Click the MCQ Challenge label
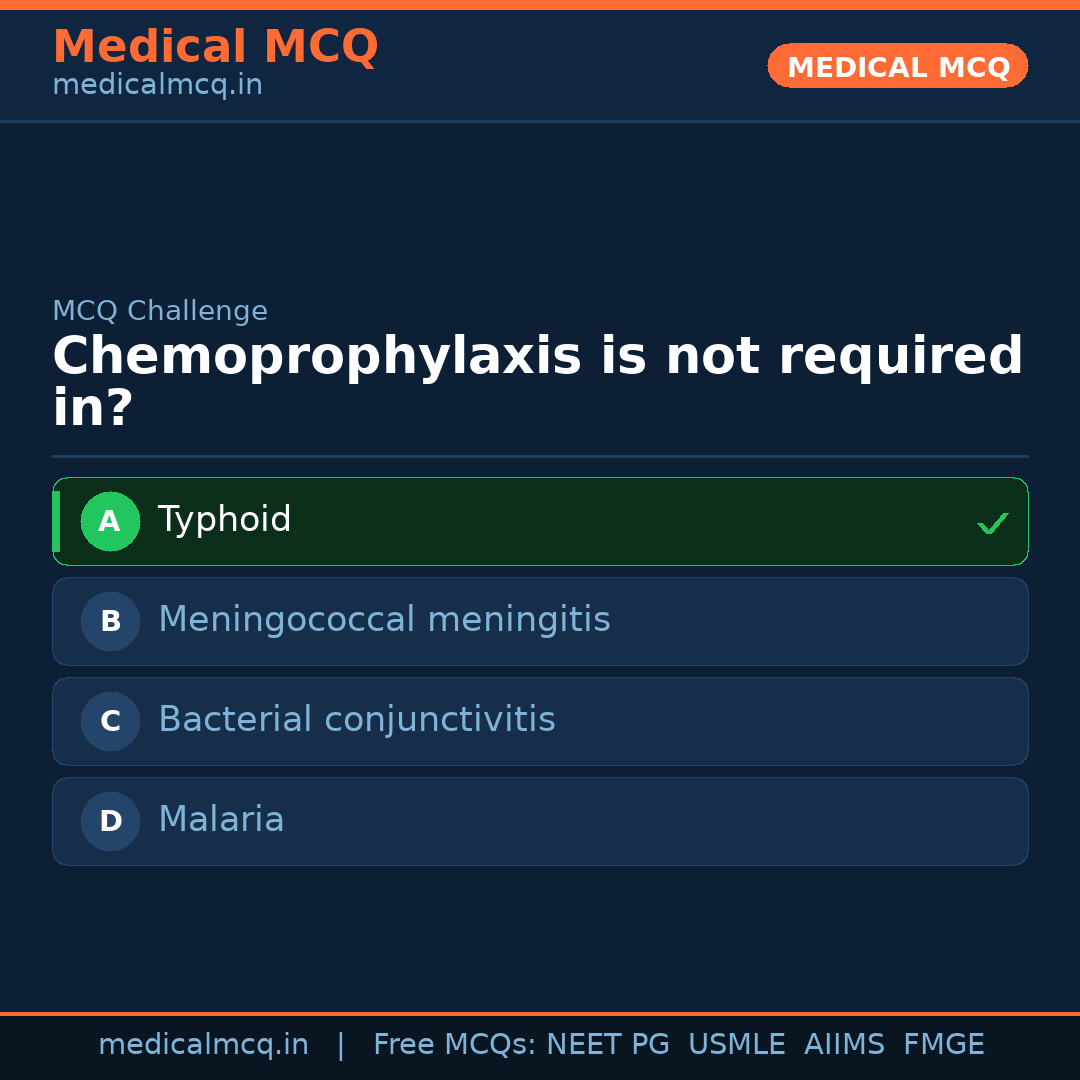 (160, 311)
